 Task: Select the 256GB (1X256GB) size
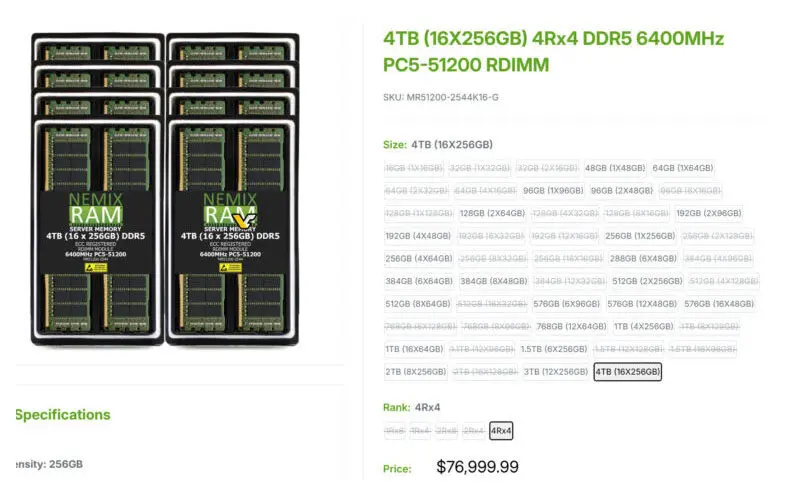640,236
